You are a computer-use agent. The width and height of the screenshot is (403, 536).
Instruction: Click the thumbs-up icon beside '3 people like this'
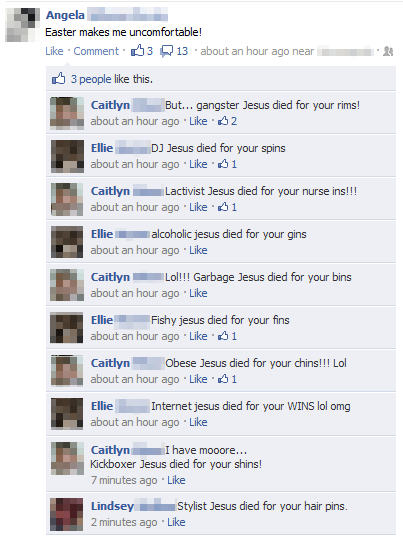point(58,79)
